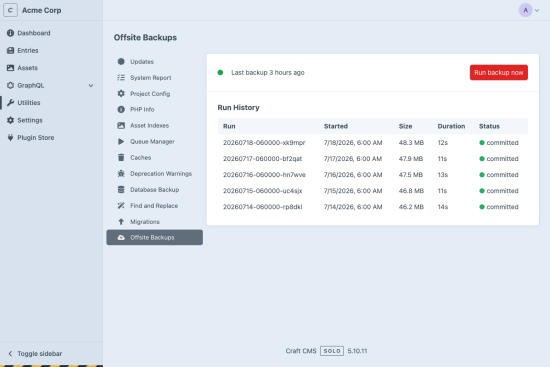
Task: Click the Acme Corp site logo icon
Action: point(11,10)
